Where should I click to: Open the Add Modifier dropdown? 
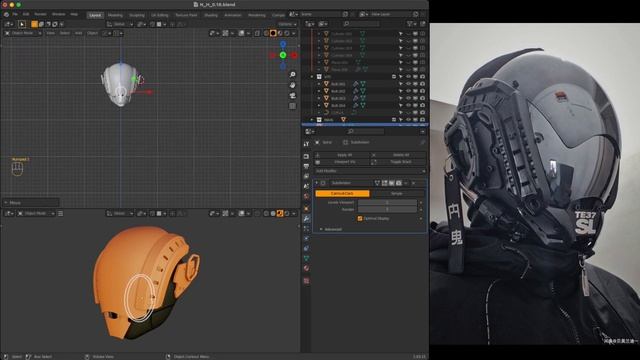[370, 171]
